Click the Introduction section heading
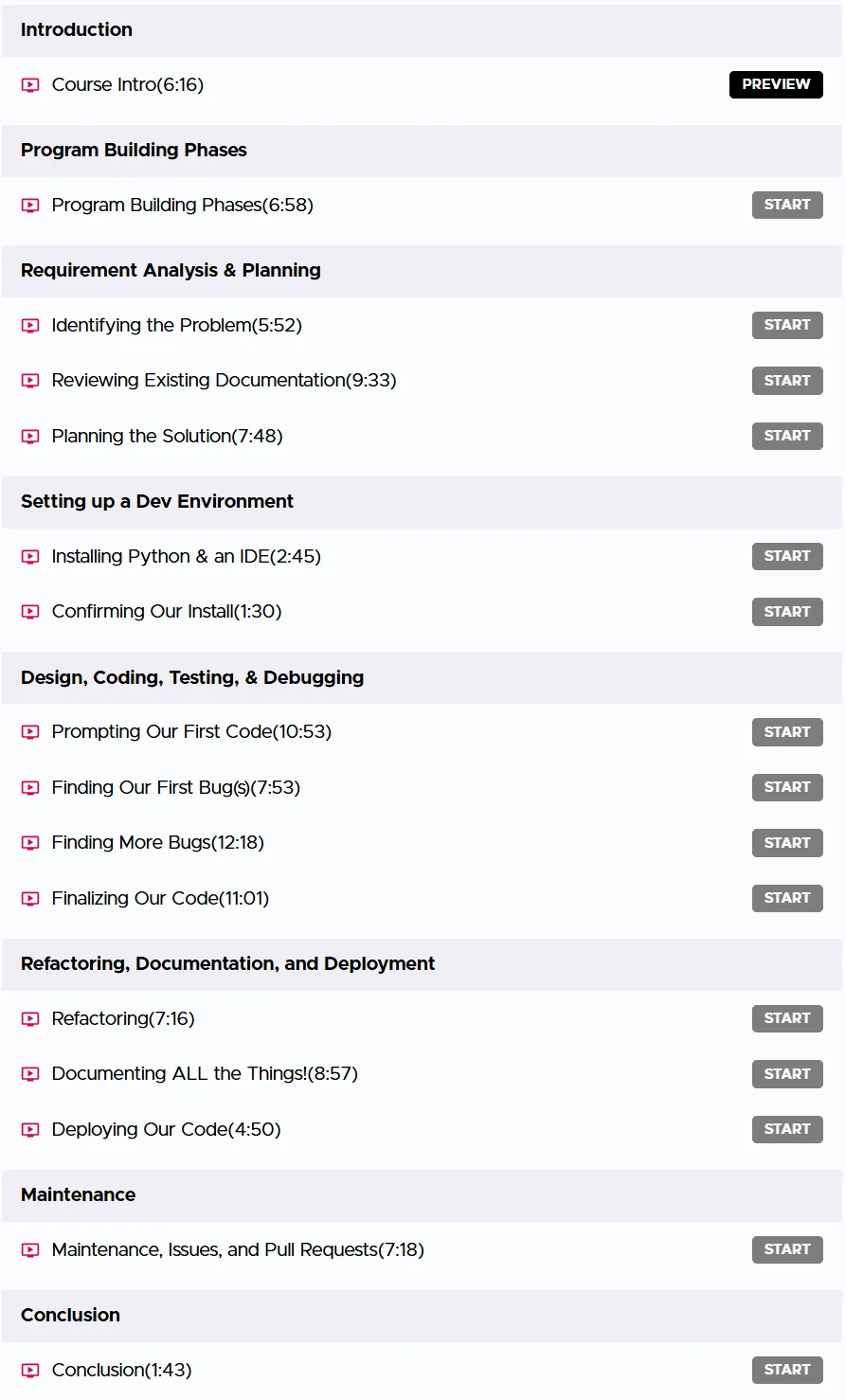Image resolution: width=845 pixels, height=1400 pixels. coord(77,30)
